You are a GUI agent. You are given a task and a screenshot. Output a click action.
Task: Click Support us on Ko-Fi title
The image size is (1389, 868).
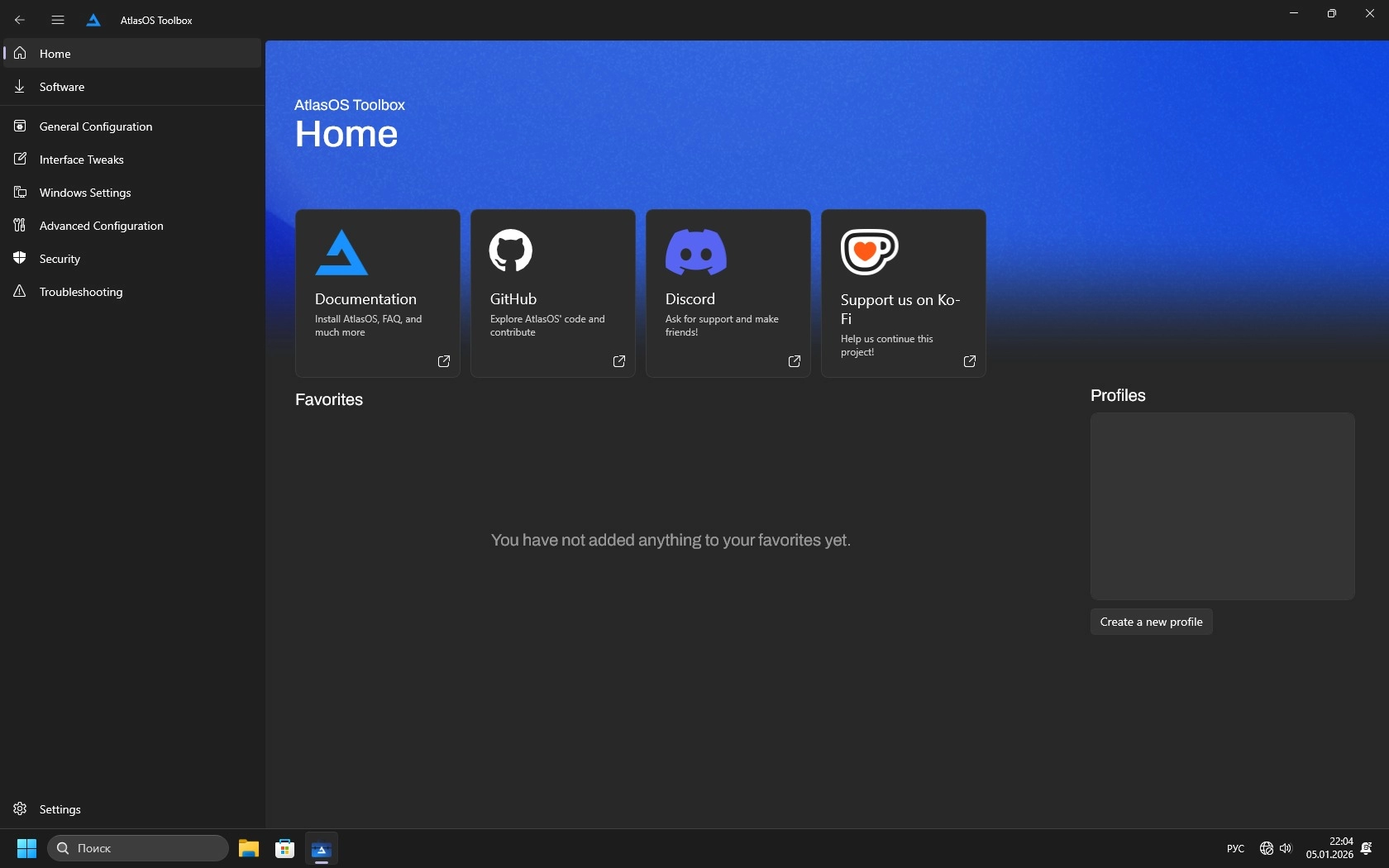click(x=900, y=309)
